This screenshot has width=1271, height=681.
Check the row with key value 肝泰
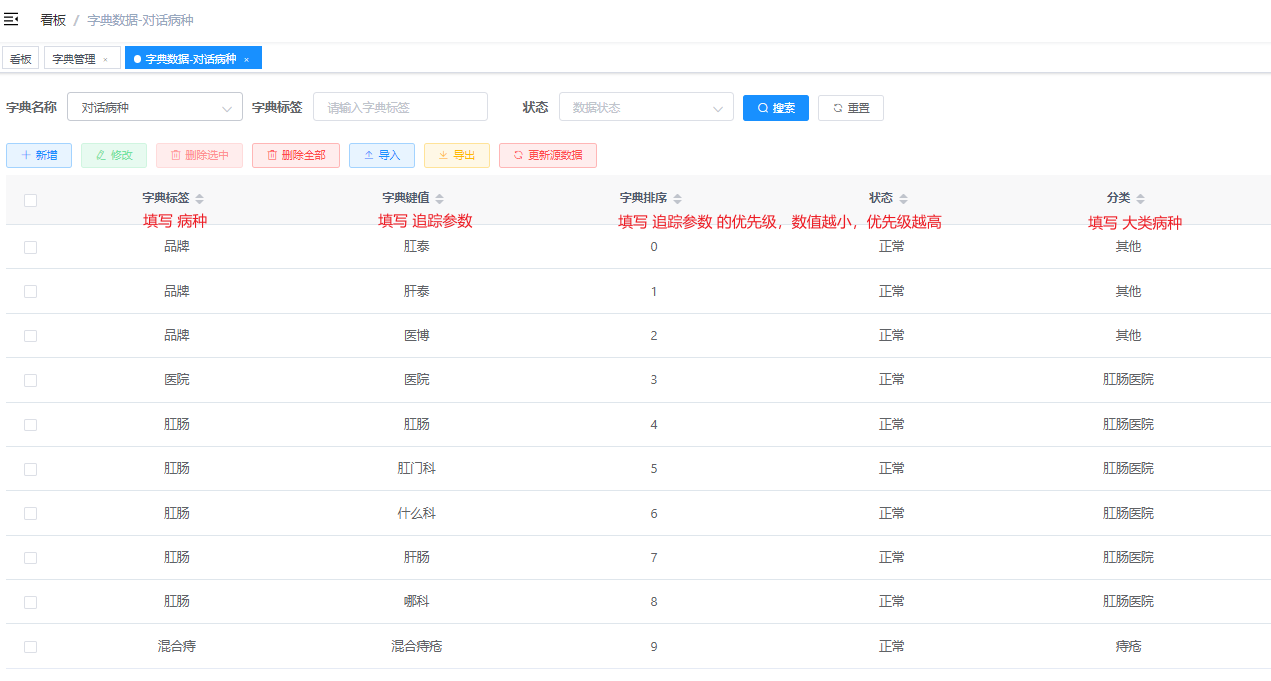pos(30,291)
